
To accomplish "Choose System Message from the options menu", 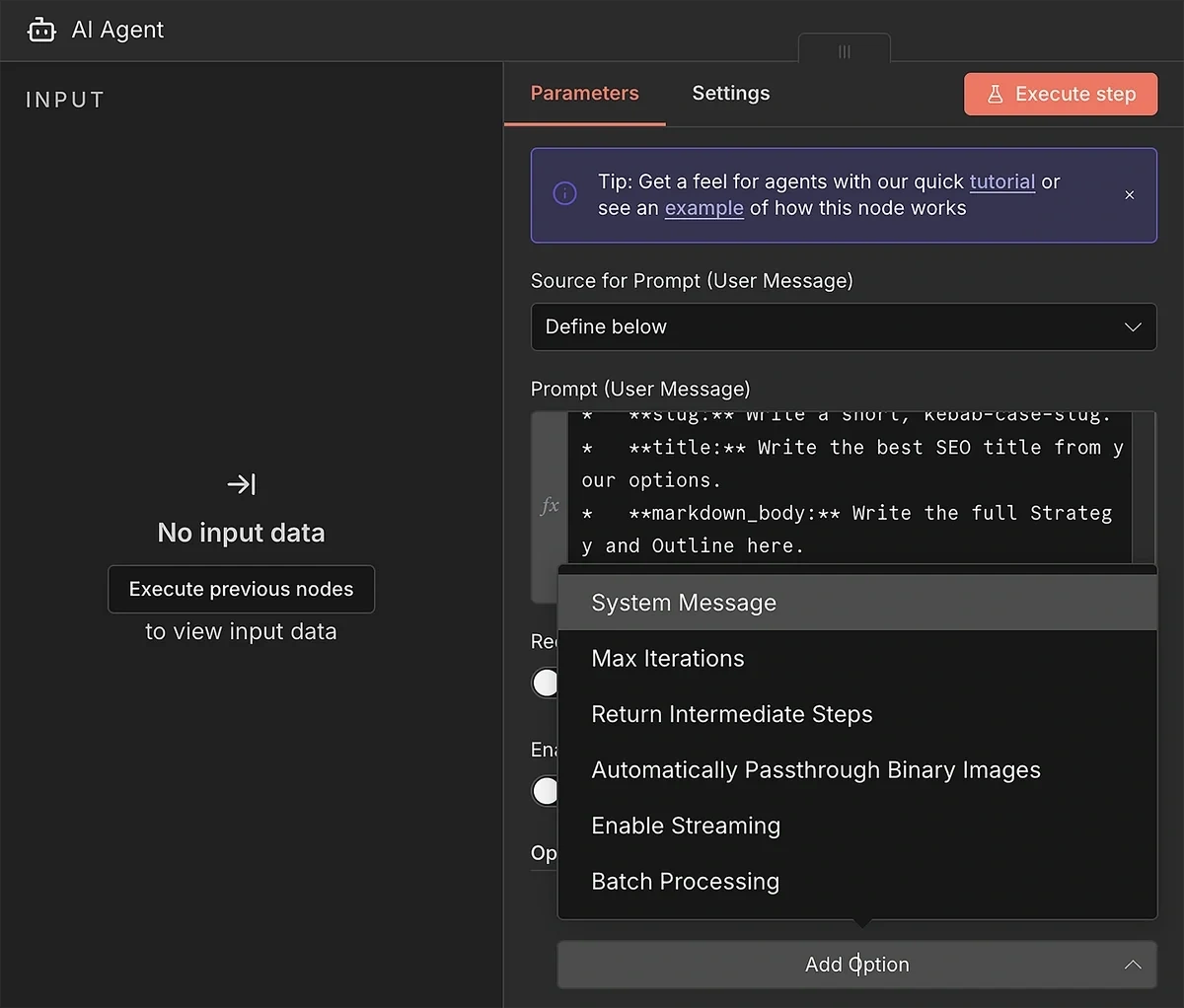I will click(683, 602).
